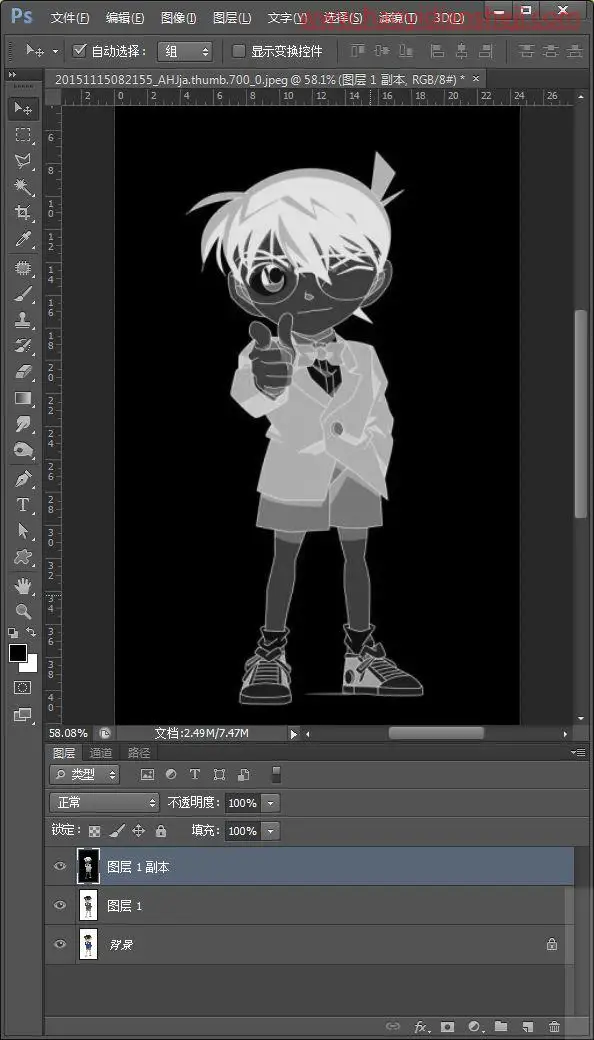The height and width of the screenshot is (1040, 594).
Task: Click the Link Layers icon
Action: click(393, 1027)
